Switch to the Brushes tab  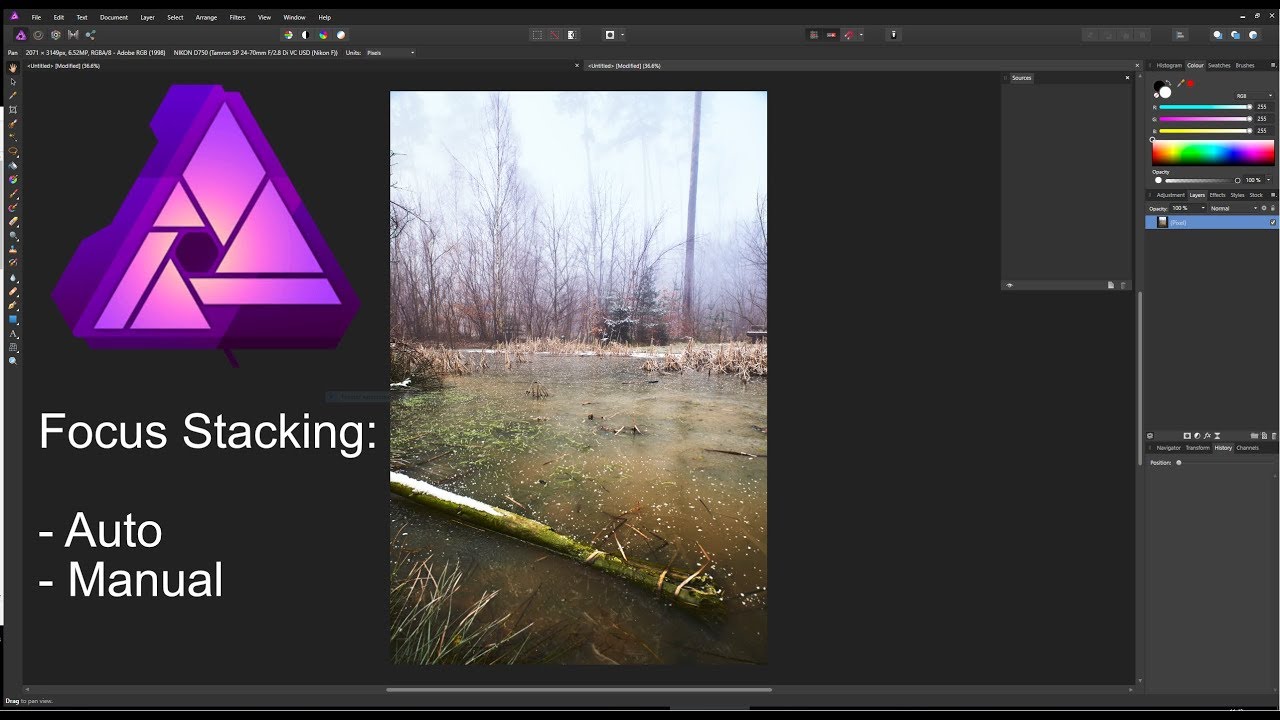coord(1245,65)
